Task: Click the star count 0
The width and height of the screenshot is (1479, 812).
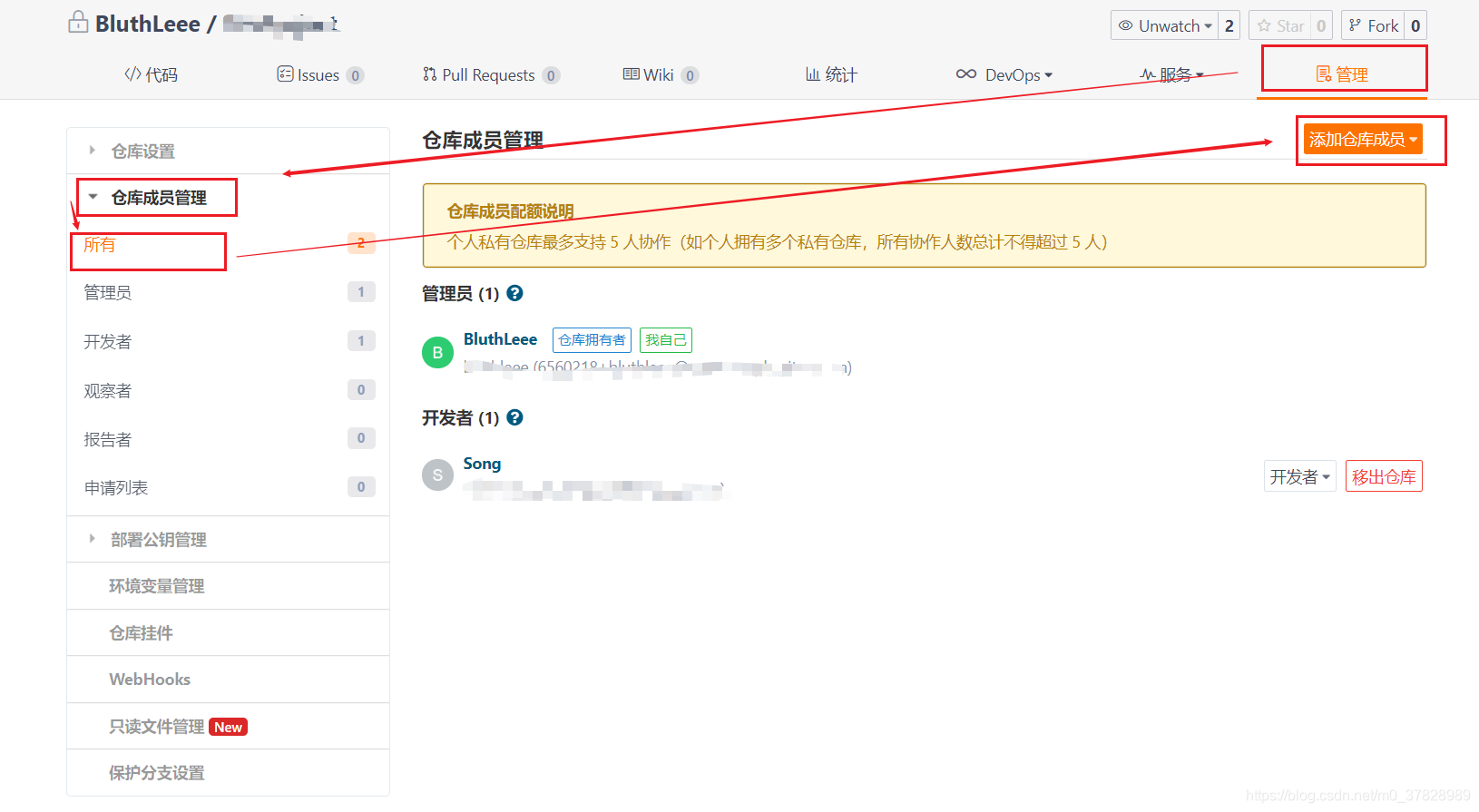Action: [x=1321, y=25]
